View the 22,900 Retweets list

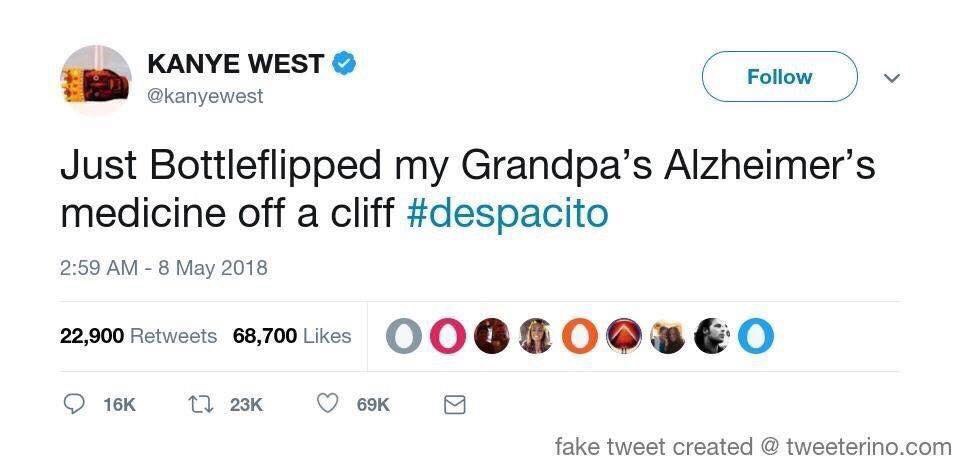(x=138, y=336)
